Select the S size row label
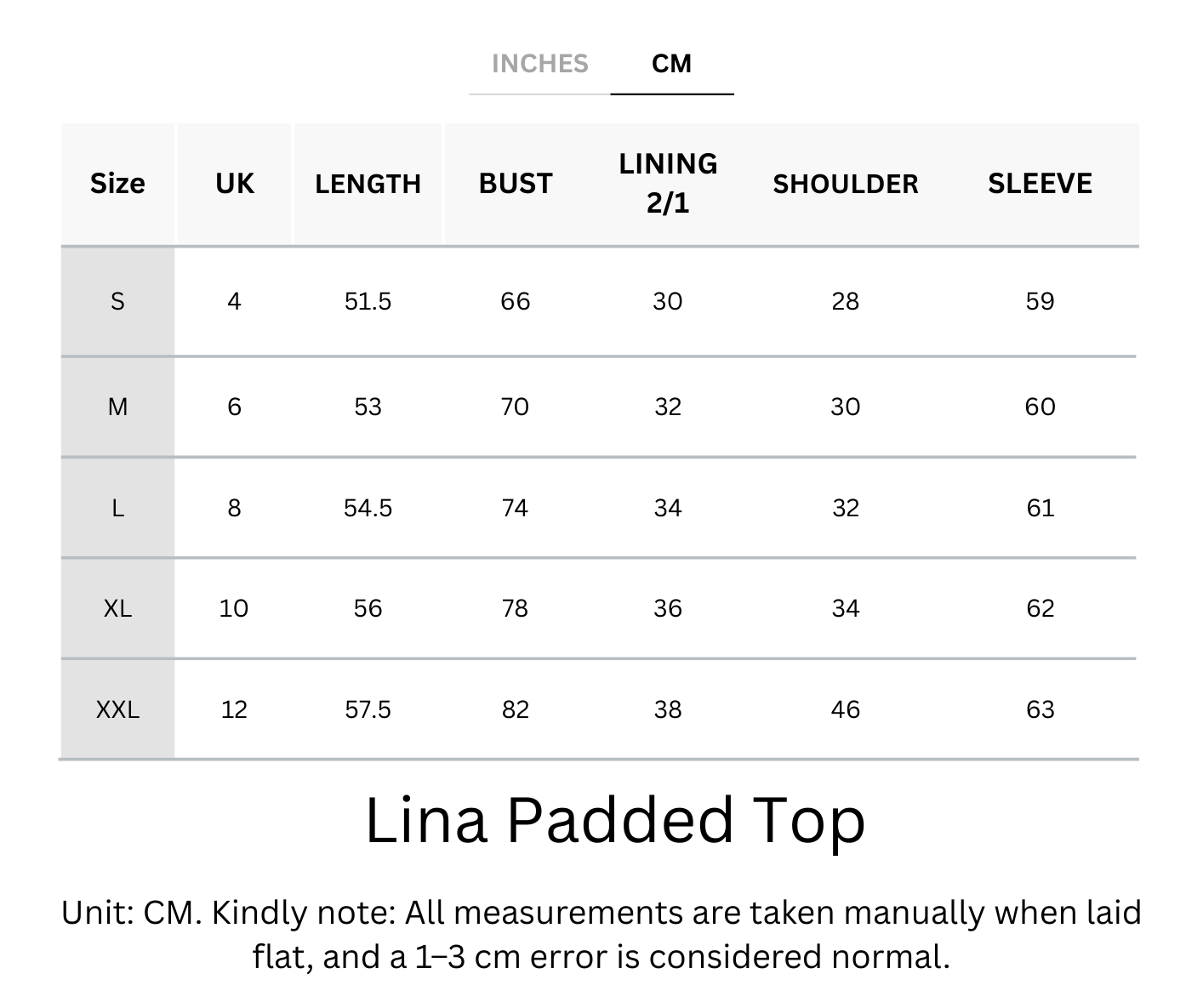The width and height of the screenshot is (1203, 1008). pyautogui.click(x=117, y=301)
